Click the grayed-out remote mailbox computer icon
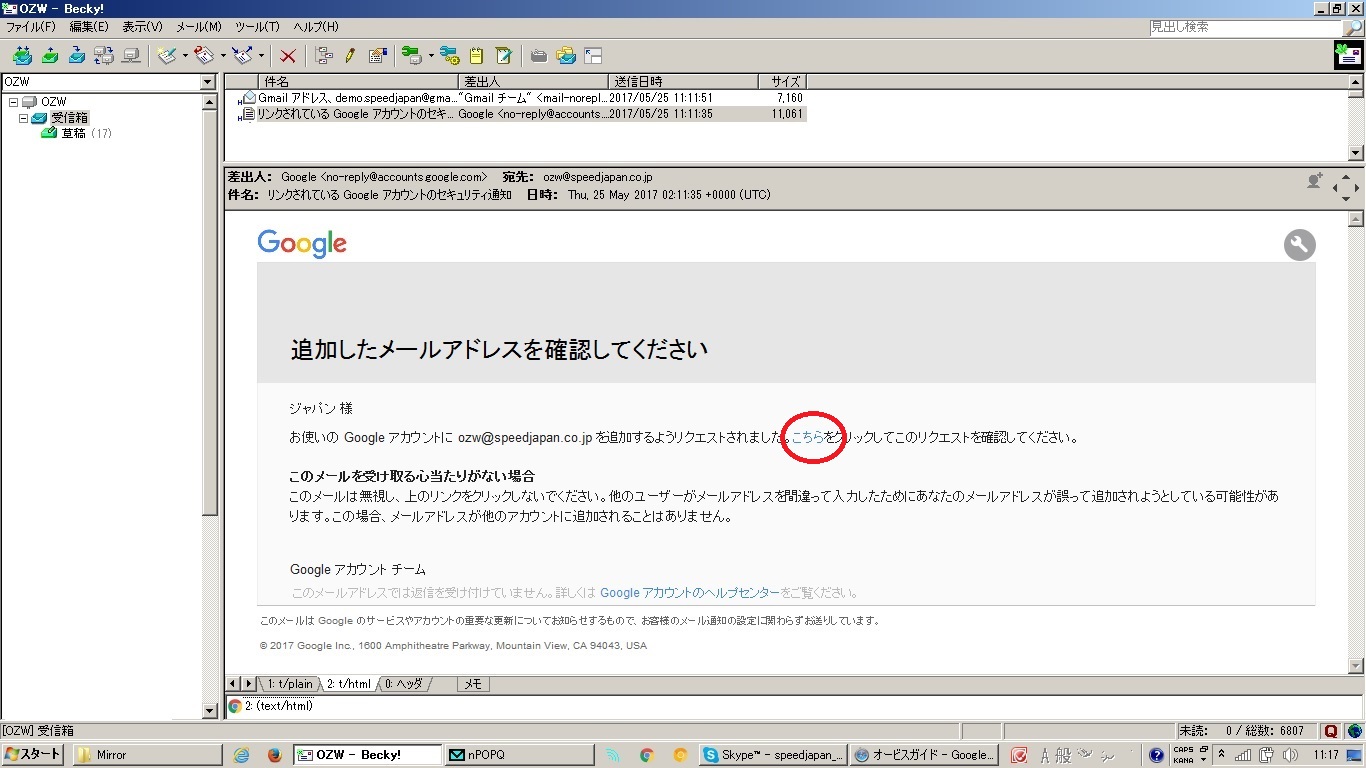Screen dimensions: 1366x768 (x=130, y=56)
